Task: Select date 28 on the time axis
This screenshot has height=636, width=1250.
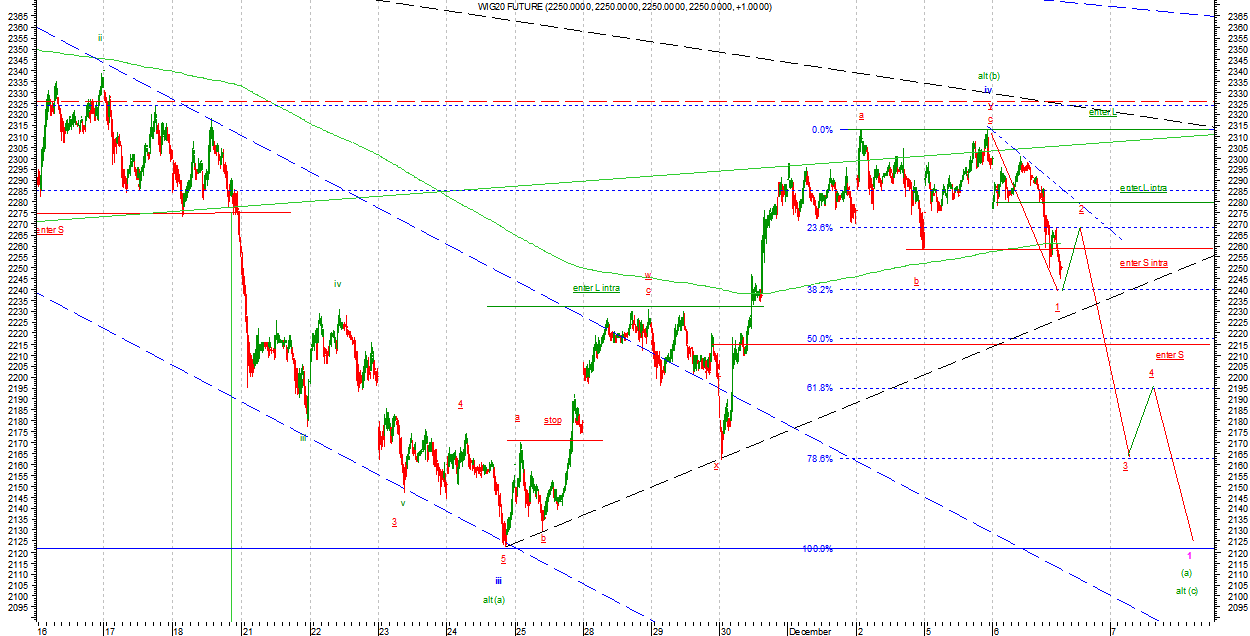Action: coord(588,631)
